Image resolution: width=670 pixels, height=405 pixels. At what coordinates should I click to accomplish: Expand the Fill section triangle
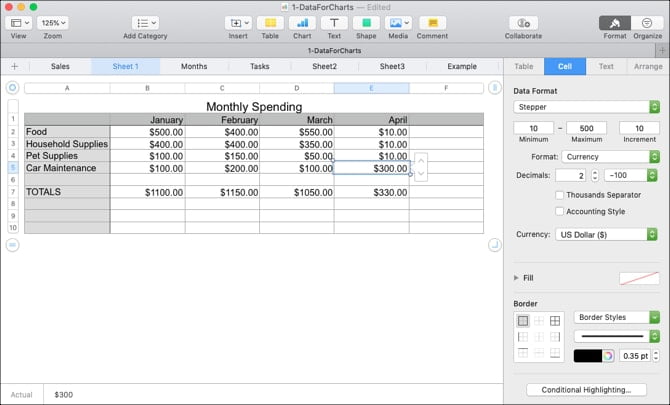(516, 277)
